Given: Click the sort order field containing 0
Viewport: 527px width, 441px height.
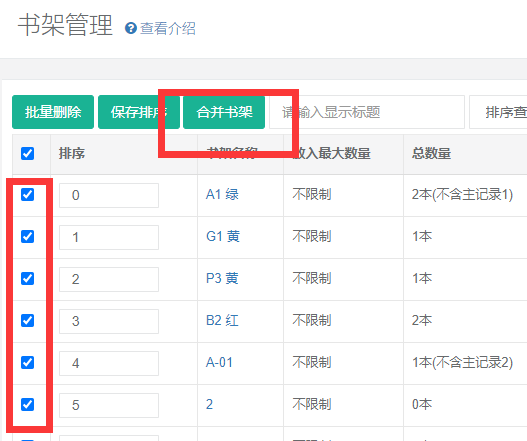Looking at the screenshot, I should point(109,195).
